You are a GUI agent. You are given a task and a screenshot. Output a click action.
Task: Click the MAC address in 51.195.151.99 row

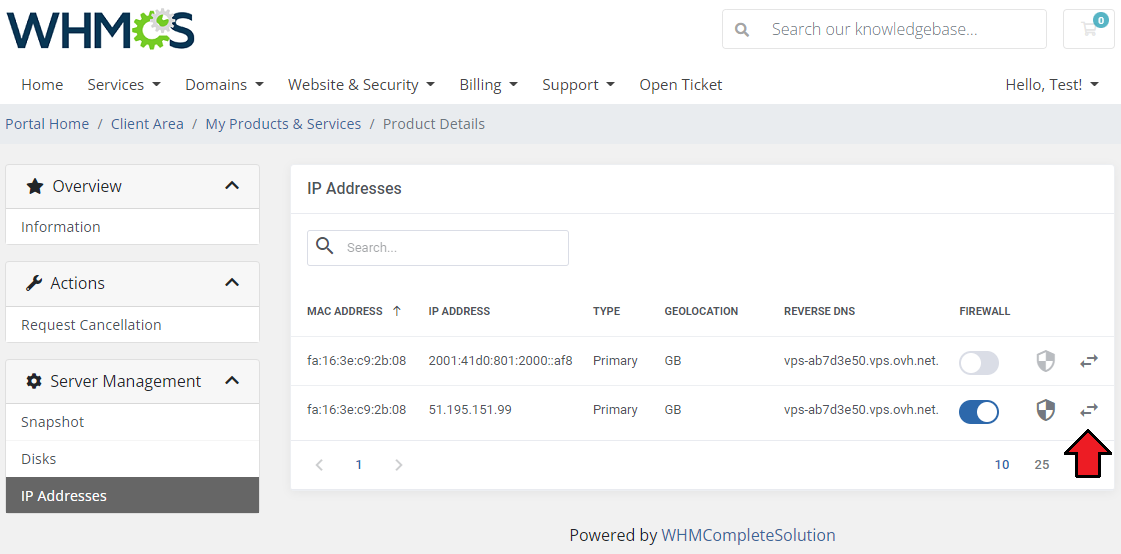click(x=357, y=410)
